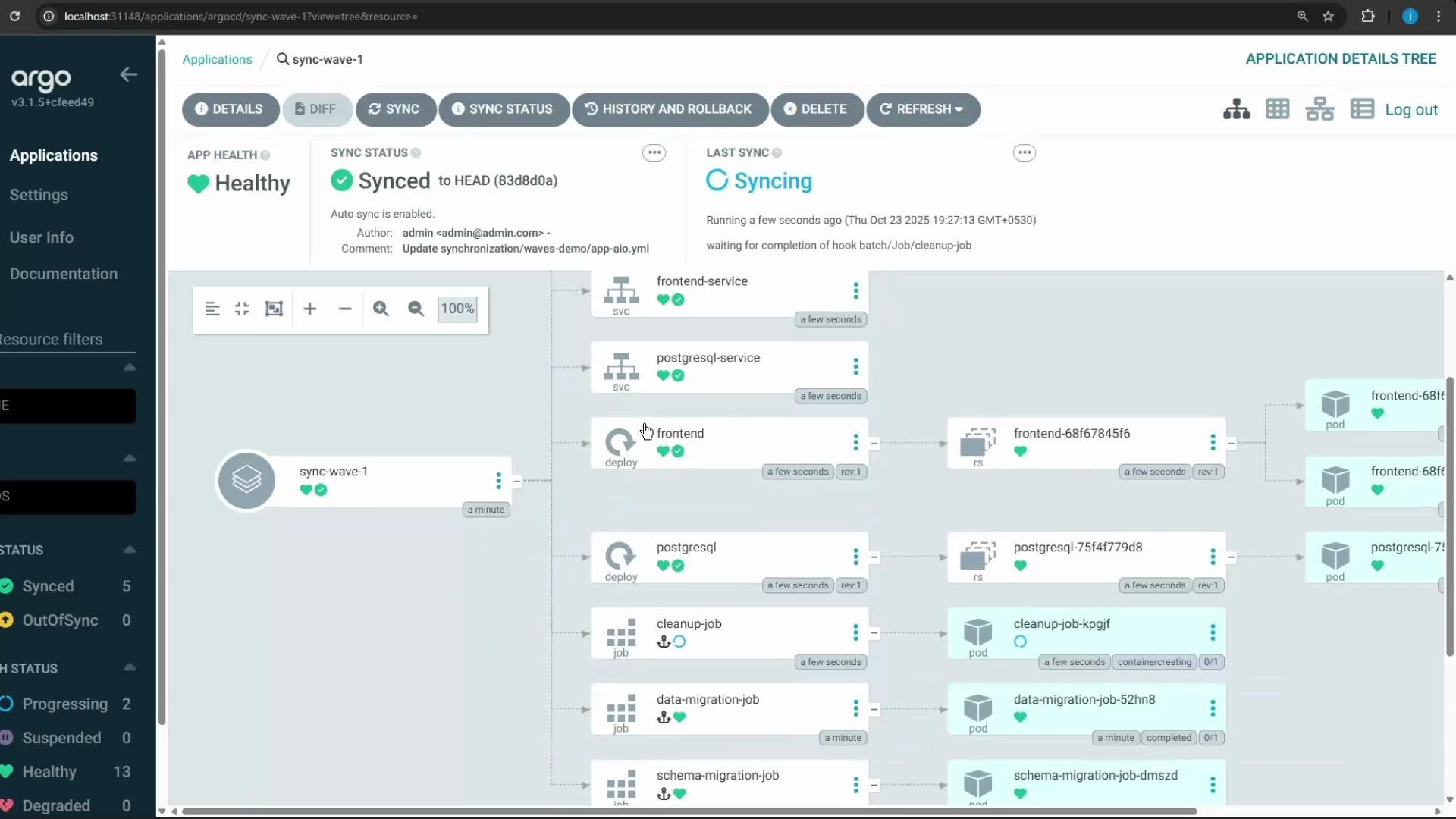Viewport: 1456px width, 819px height.
Task: Switch to the tree view icon
Action: [1236, 109]
